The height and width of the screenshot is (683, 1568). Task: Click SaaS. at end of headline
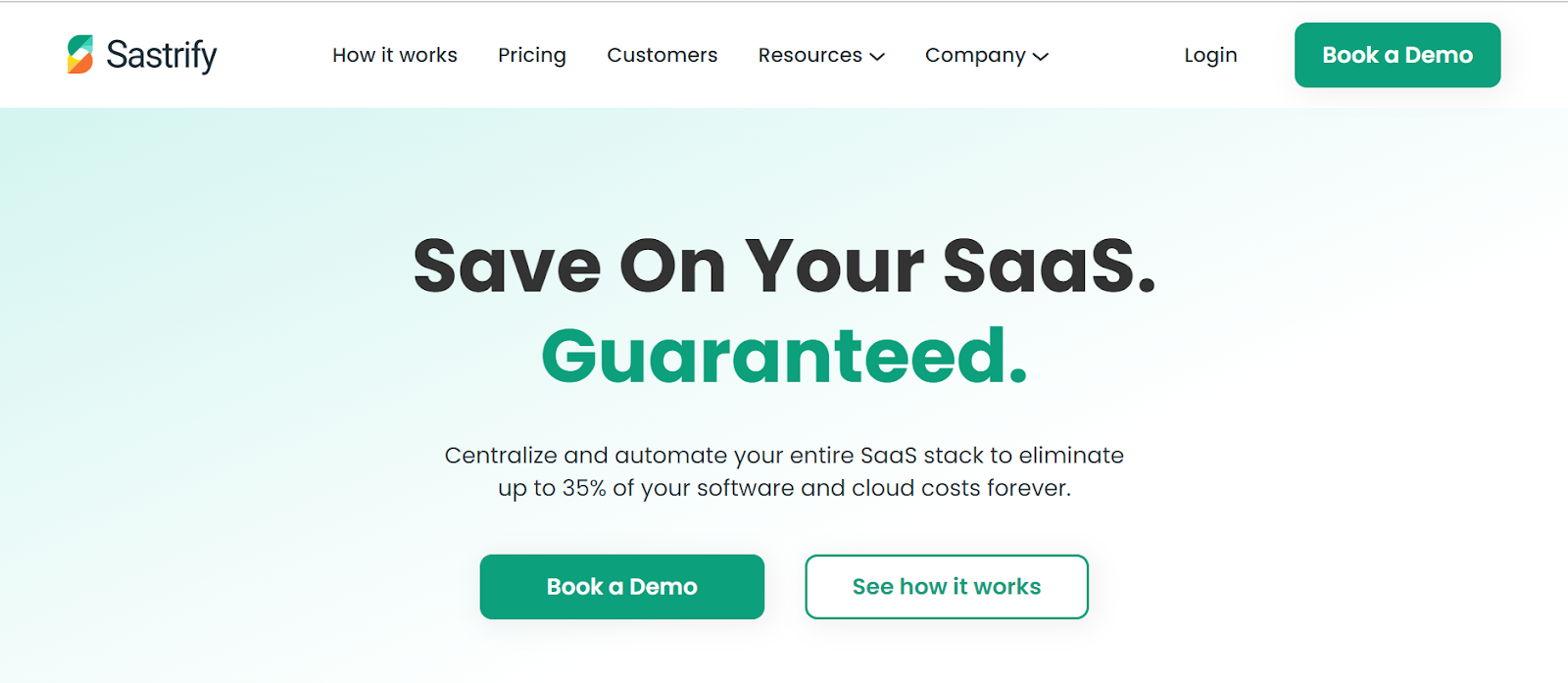point(1050,266)
